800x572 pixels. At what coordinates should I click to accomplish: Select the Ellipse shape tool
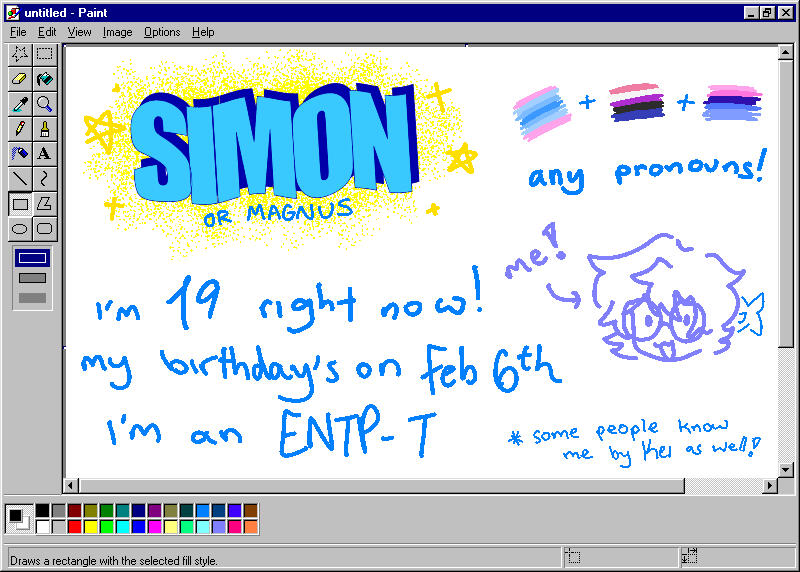(20, 229)
